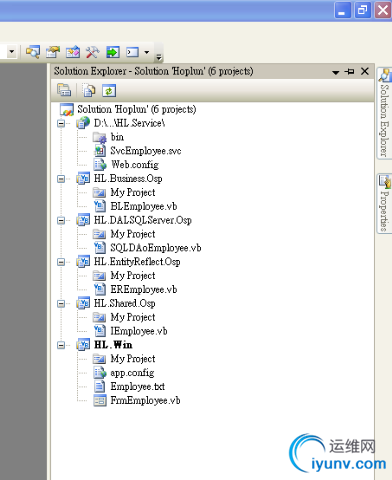Click the globe icon of HL.Service project
Image resolution: width=392 pixels, height=480 pixels.
[x=83, y=123]
